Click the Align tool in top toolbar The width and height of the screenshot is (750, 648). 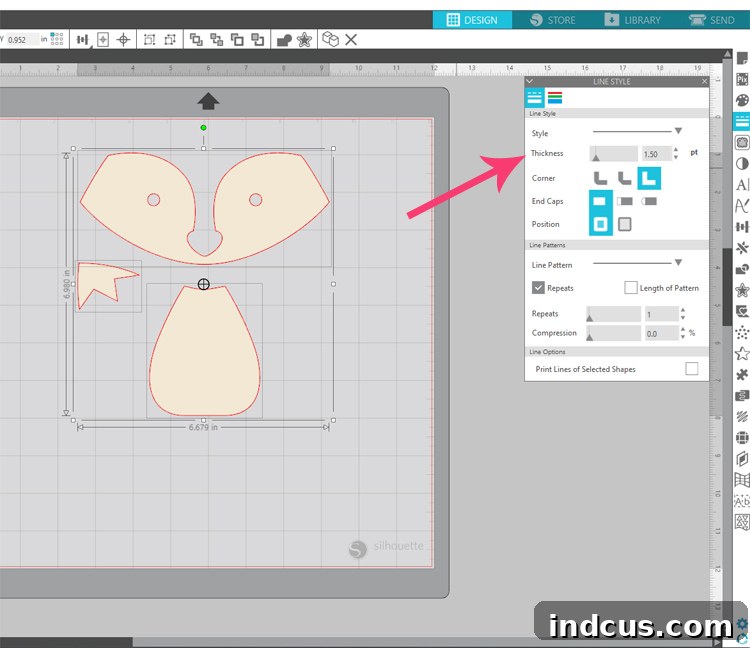pyautogui.click(x=83, y=40)
